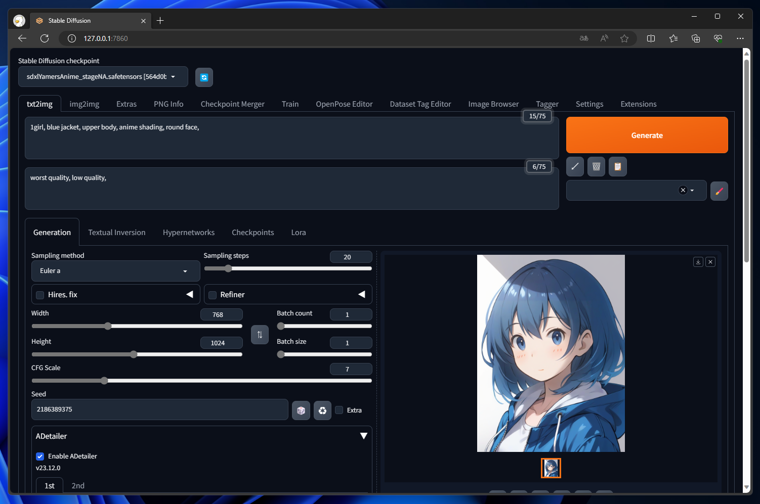Adjust the CFG Scale slider

click(202, 381)
